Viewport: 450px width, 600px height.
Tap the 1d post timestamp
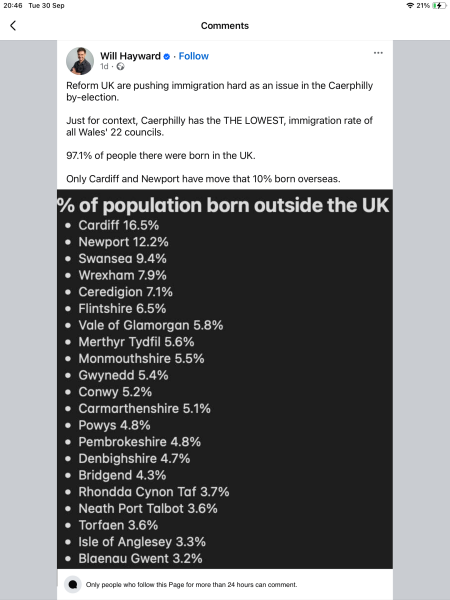tap(104, 67)
